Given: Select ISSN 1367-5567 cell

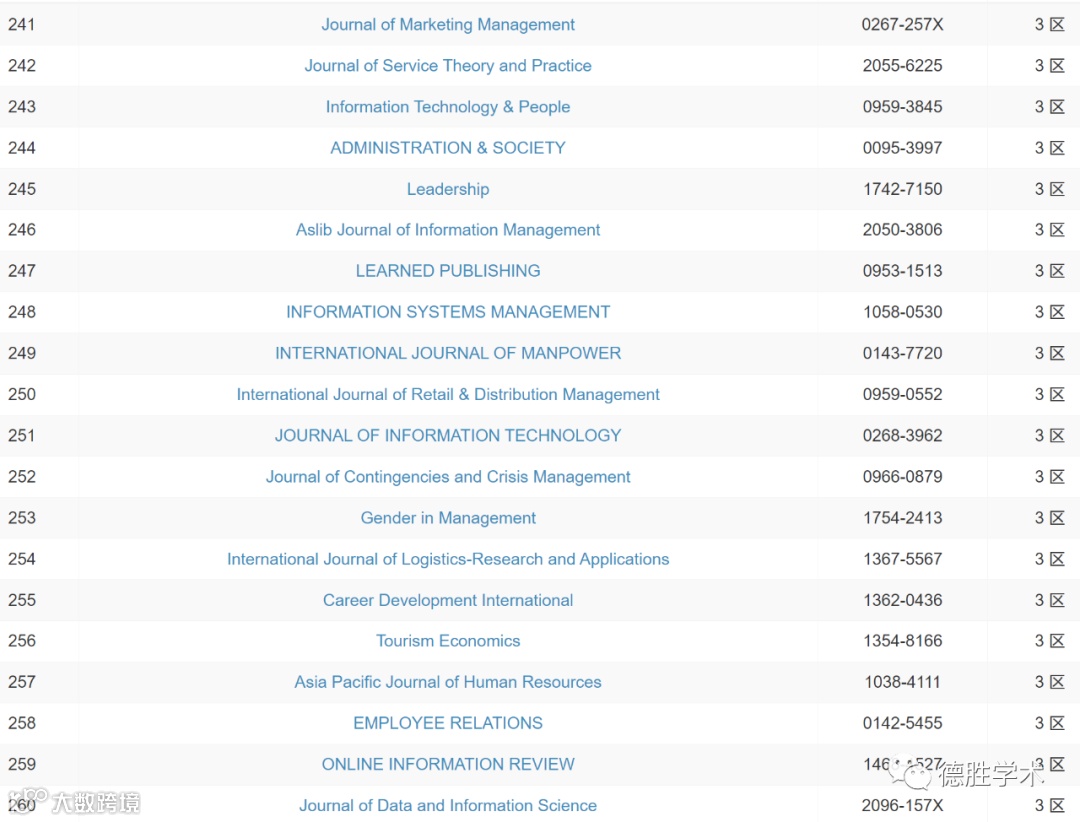Looking at the screenshot, I should (x=902, y=559).
